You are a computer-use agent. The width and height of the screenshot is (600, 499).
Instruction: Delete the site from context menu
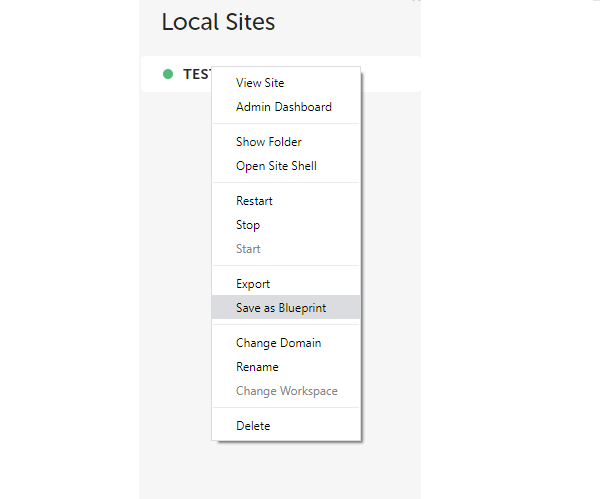[253, 426]
